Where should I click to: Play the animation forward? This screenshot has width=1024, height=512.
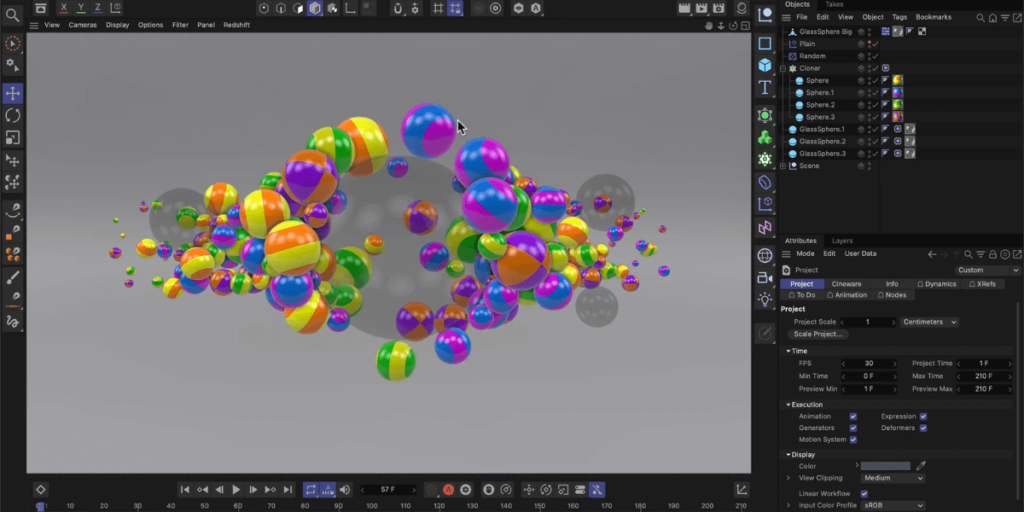[236, 490]
